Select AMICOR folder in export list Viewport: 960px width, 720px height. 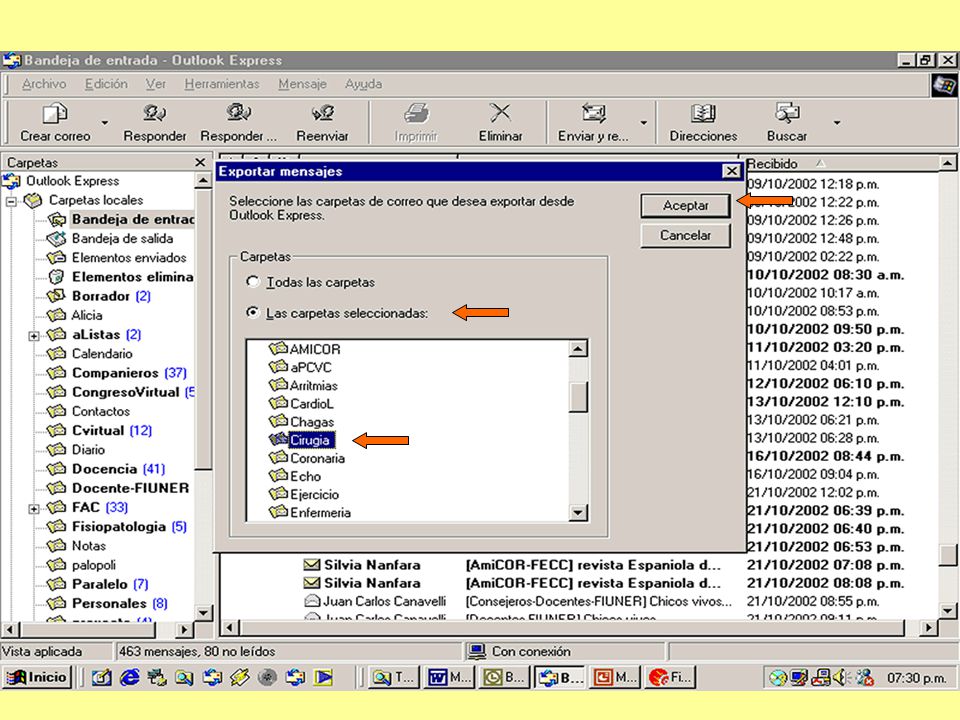[315, 349]
